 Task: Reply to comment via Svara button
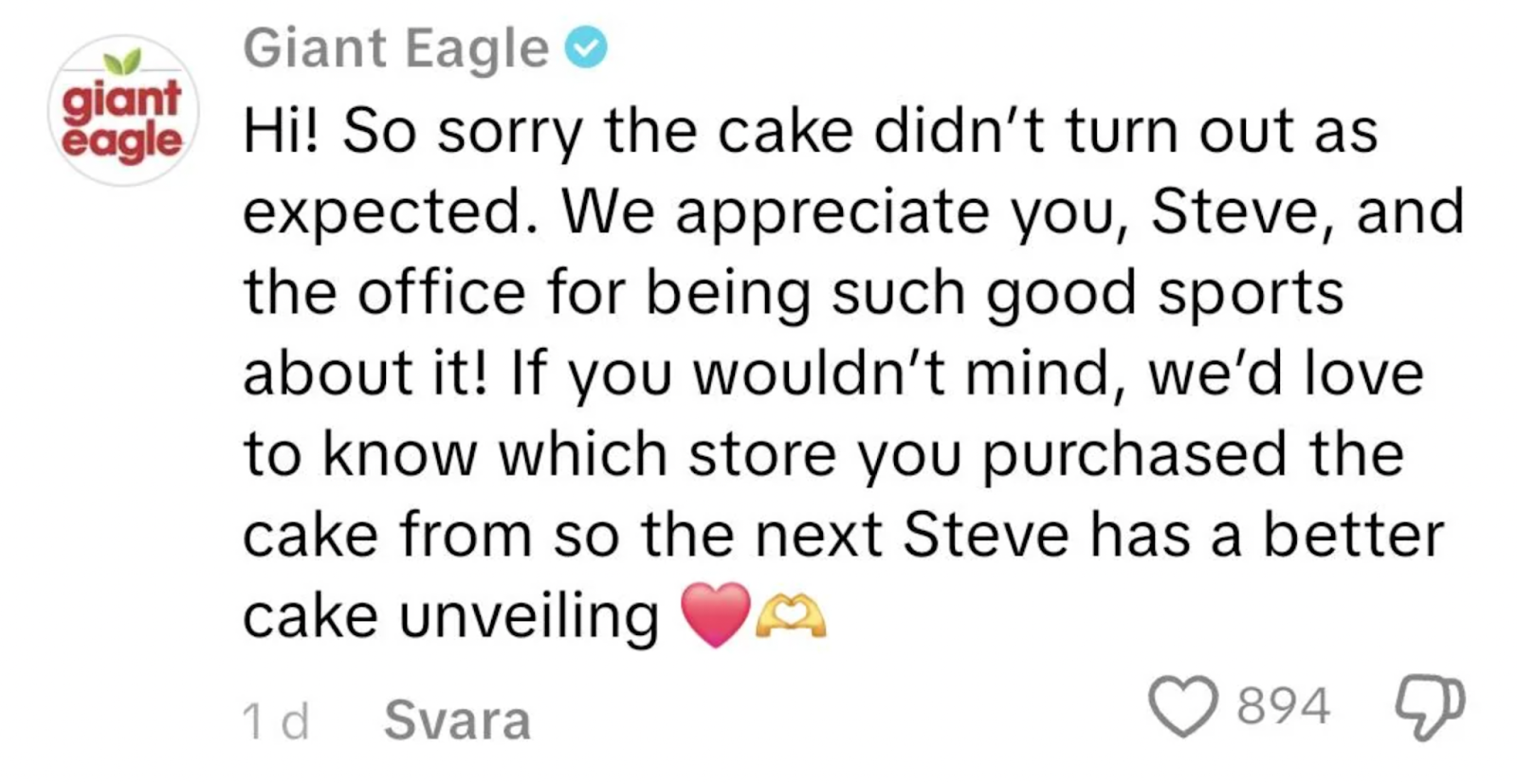(457, 720)
